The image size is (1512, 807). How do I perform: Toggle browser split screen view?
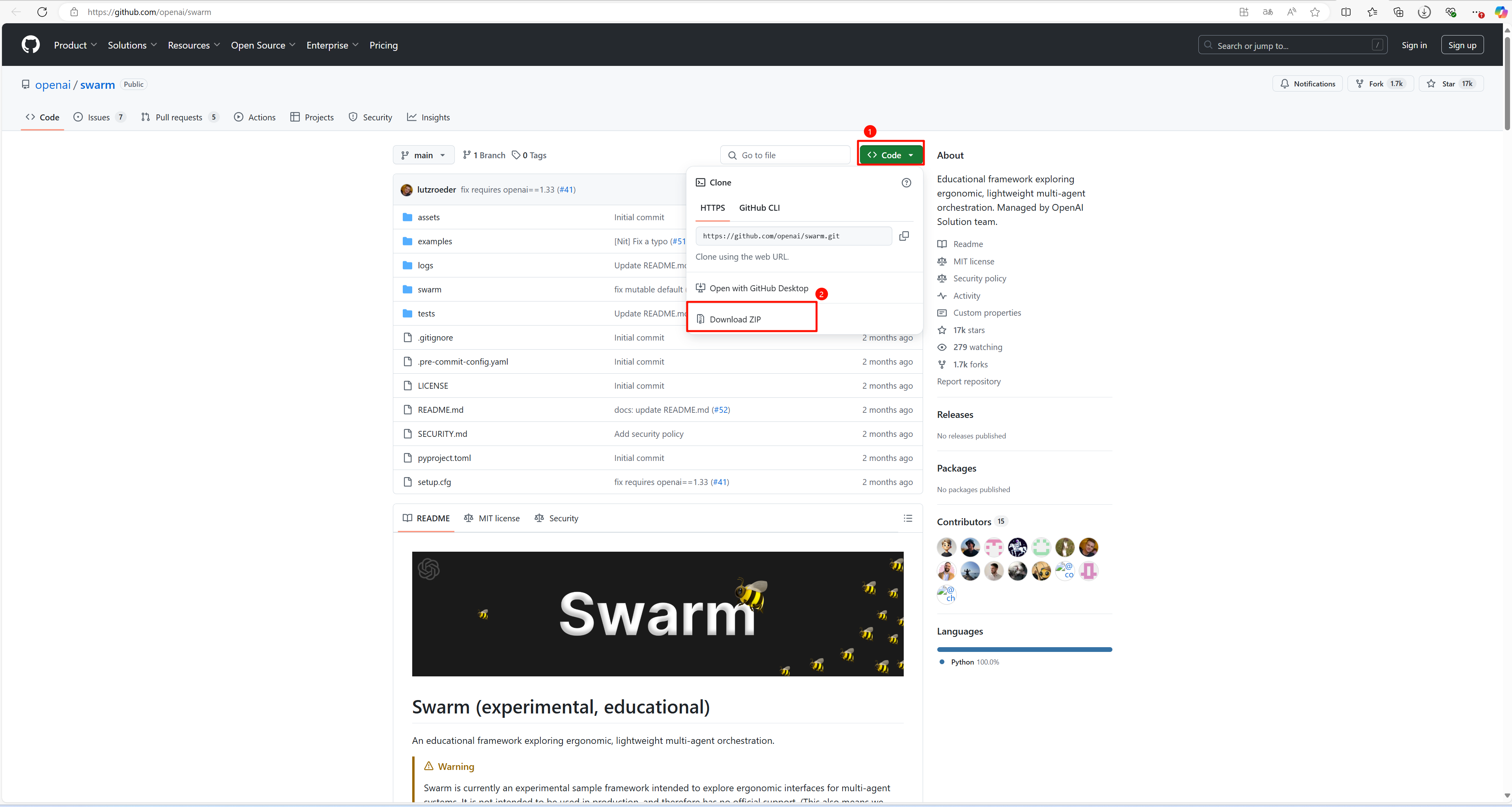(x=1346, y=12)
